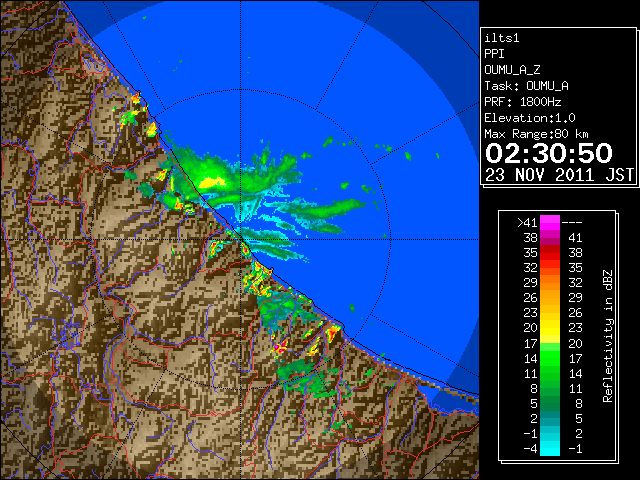This screenshot has width=640, height=480.
Task: Pick the cyan swatch beside "-4"
Action: [550, 449]
